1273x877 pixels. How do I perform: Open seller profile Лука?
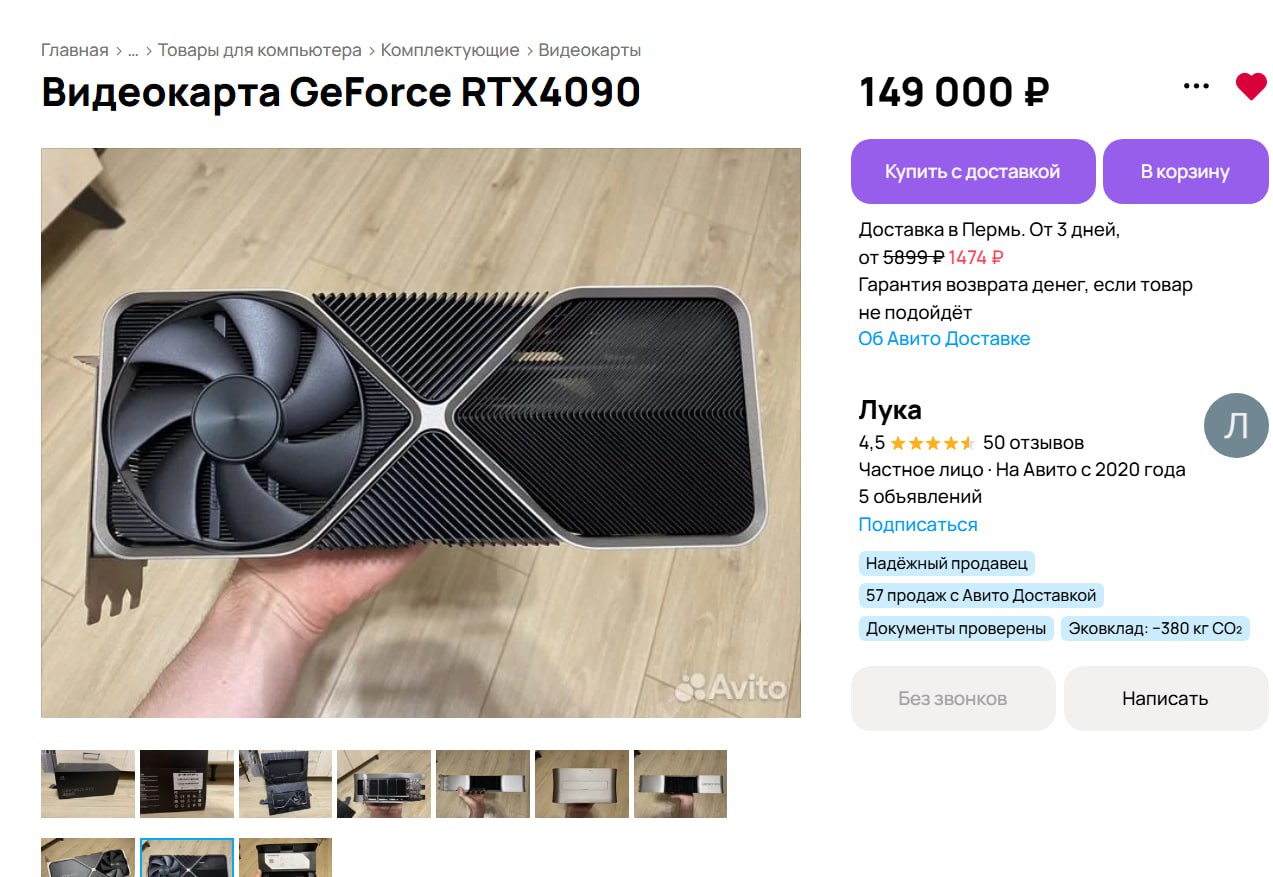[x=890, y=410]
